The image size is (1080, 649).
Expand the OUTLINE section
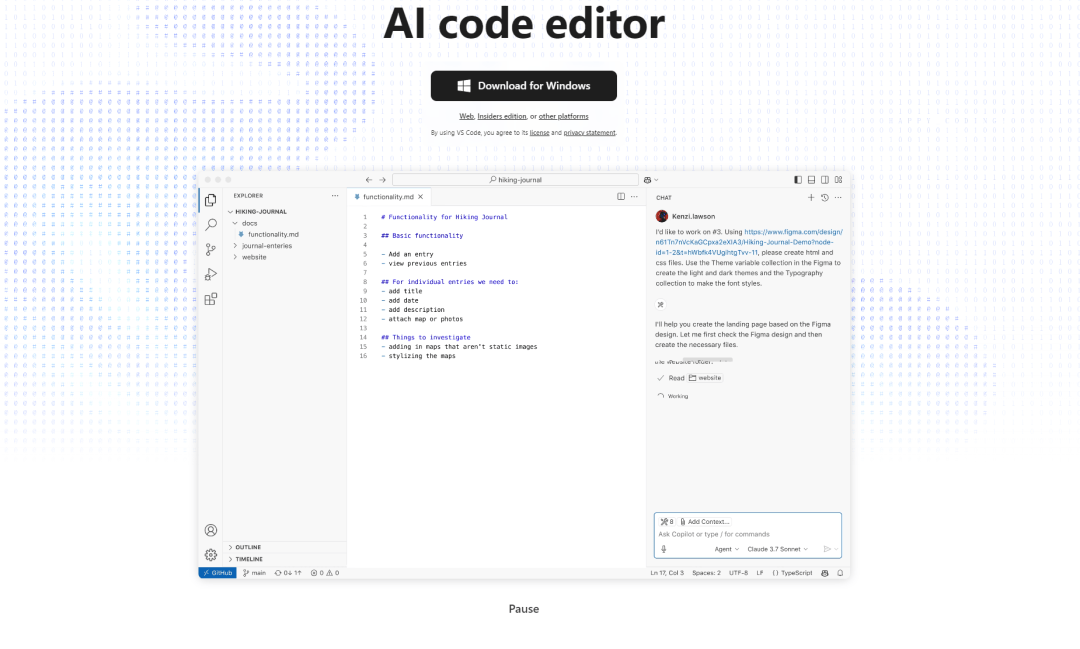tap(249, 547)
